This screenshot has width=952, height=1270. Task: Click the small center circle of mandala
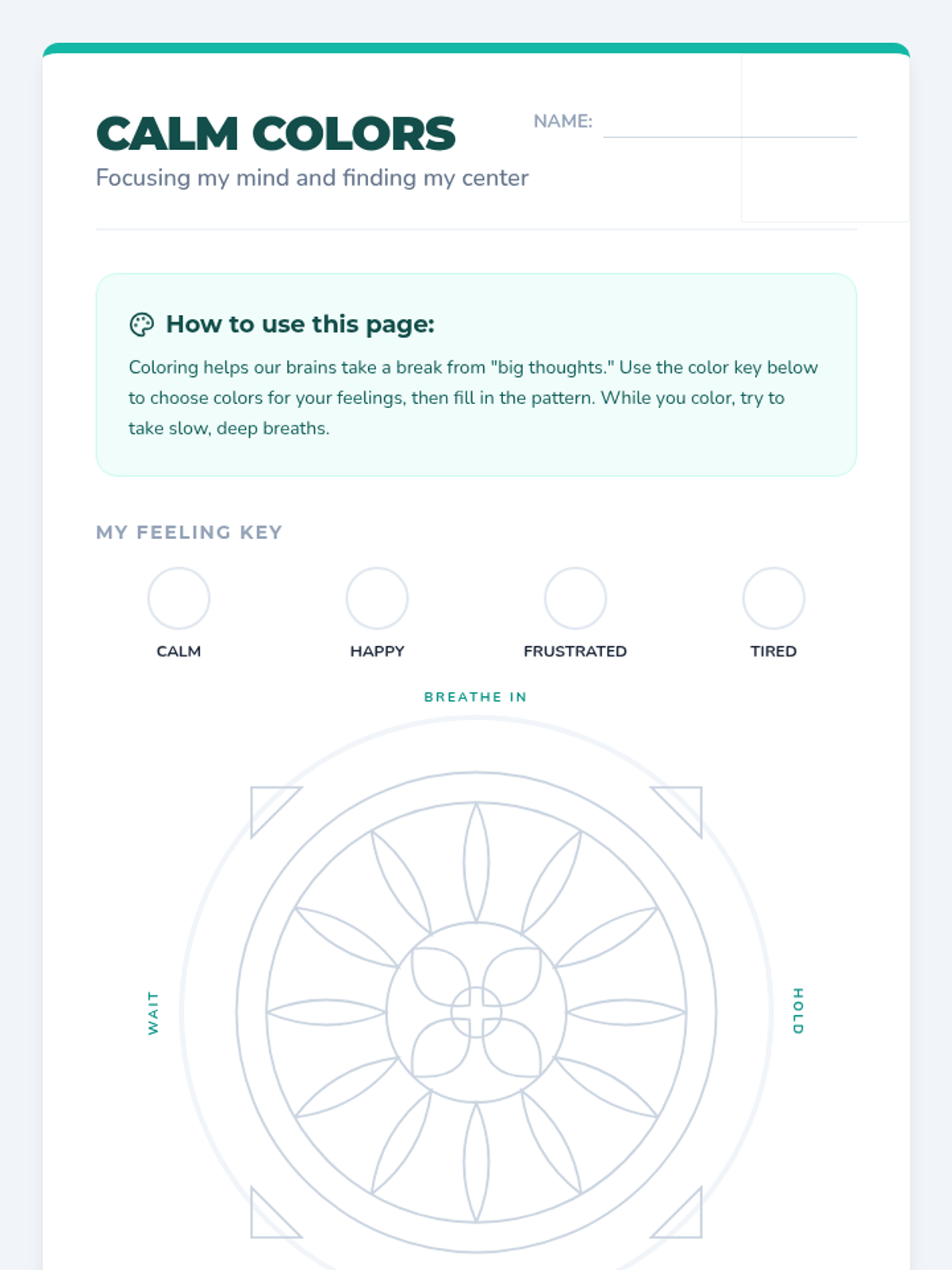tap(476, 1013)
